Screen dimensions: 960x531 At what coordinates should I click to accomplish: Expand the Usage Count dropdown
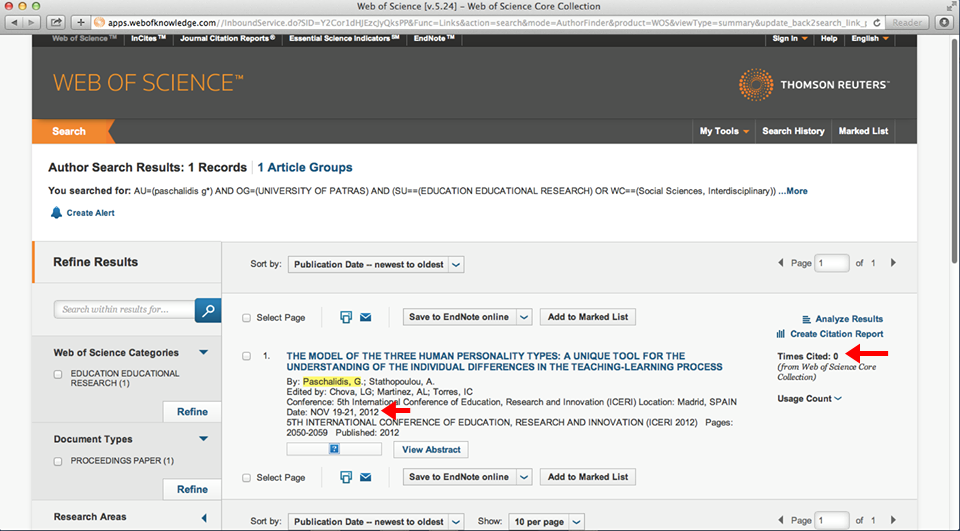pyautogui.click(x=809, y=399)
